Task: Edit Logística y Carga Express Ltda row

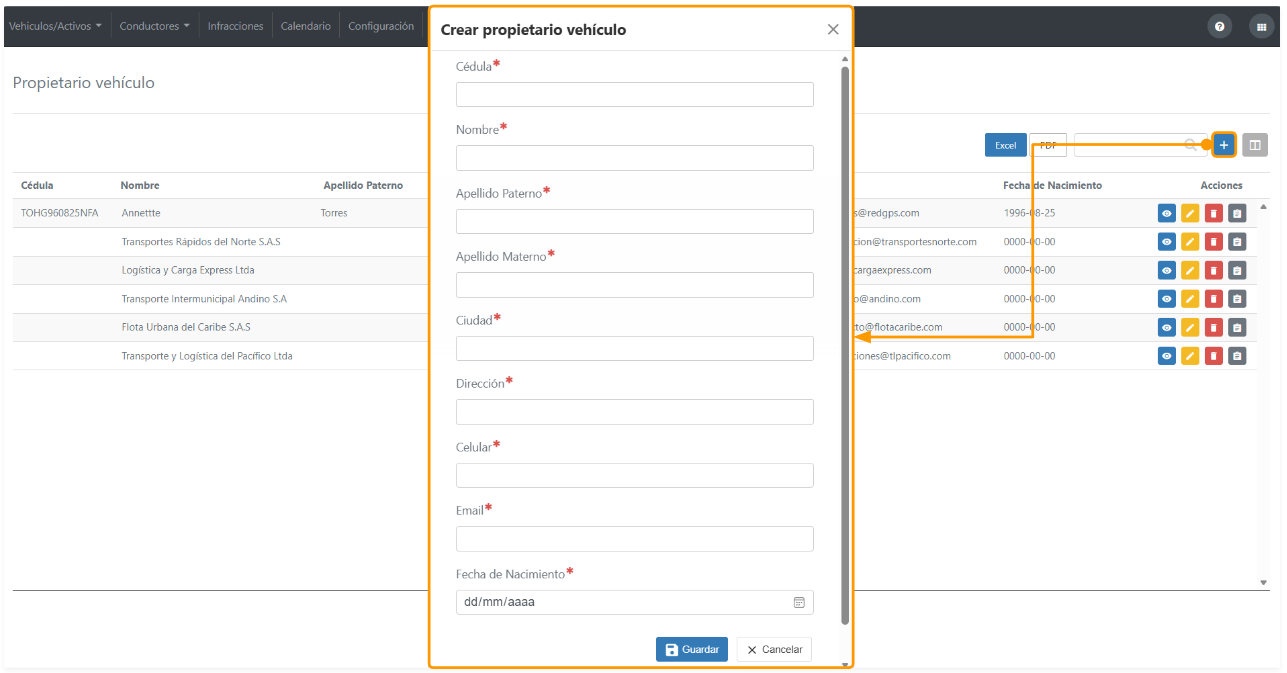Action: click(x=1190, y=270)
